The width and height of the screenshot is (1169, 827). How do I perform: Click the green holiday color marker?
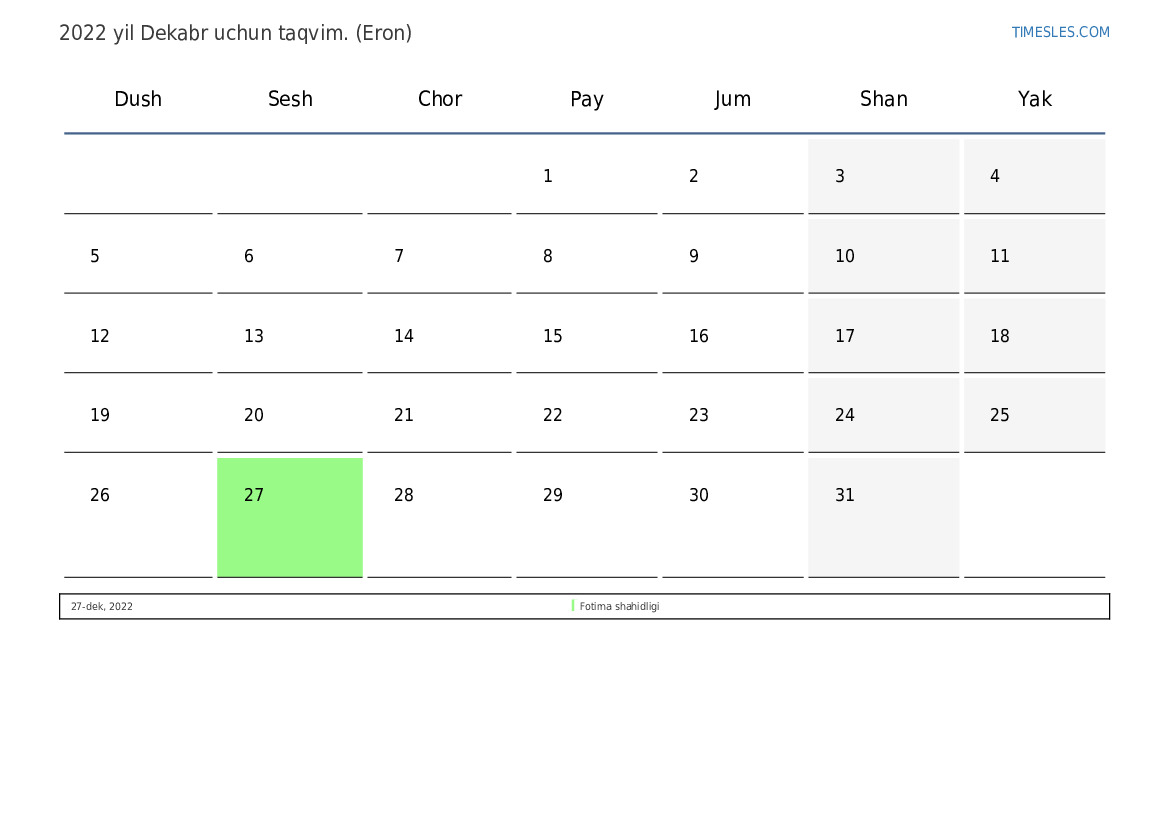pos(573,606)
